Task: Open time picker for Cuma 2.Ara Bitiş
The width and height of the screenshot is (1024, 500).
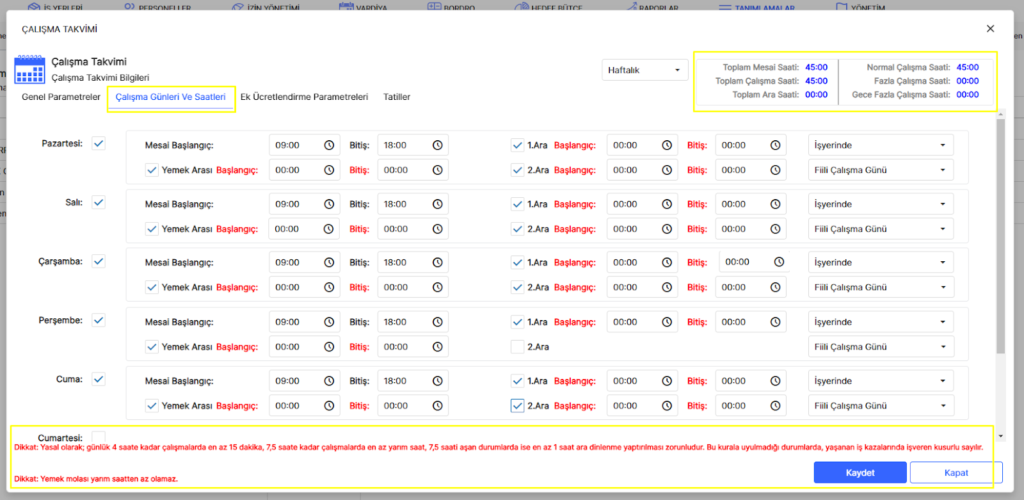Action: point(775,406)
